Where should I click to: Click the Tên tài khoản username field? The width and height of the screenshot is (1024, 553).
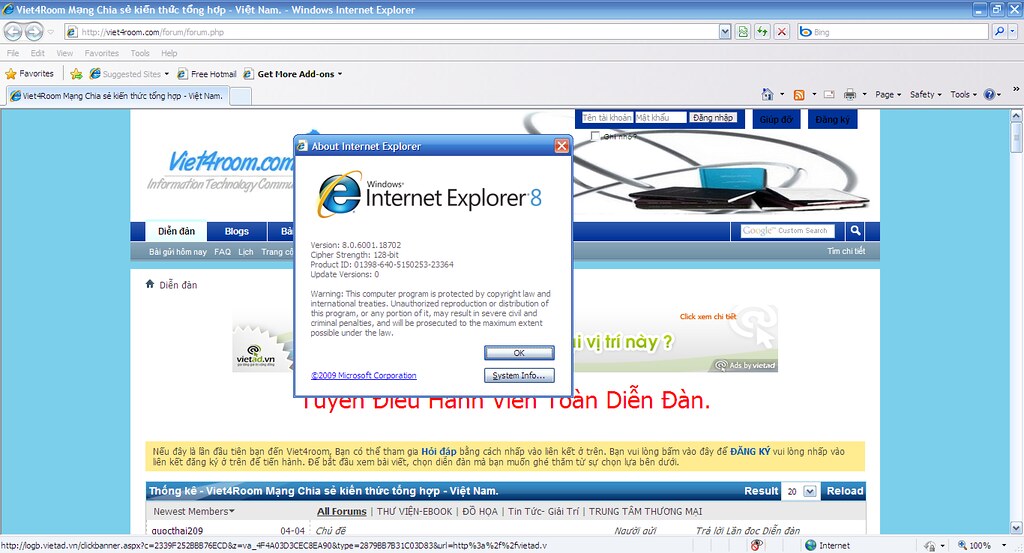coord(607,118)
